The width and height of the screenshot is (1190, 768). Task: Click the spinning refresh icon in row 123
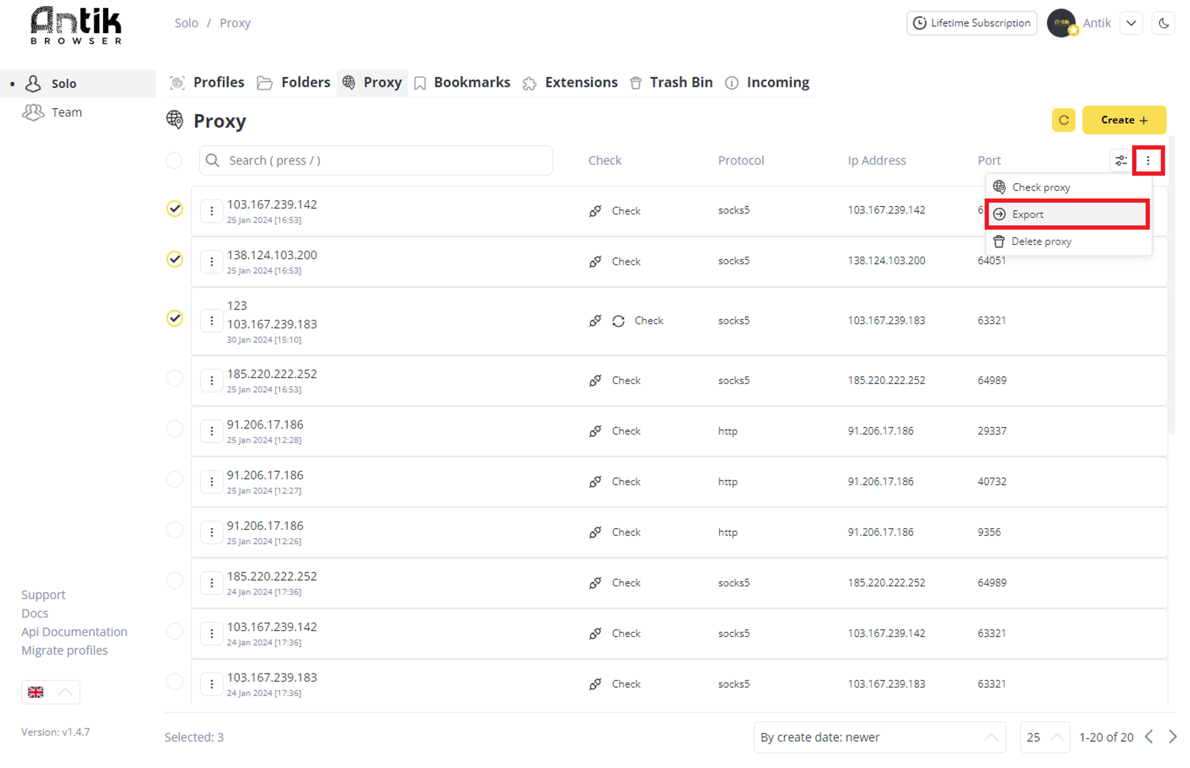[x=619, y=321]
